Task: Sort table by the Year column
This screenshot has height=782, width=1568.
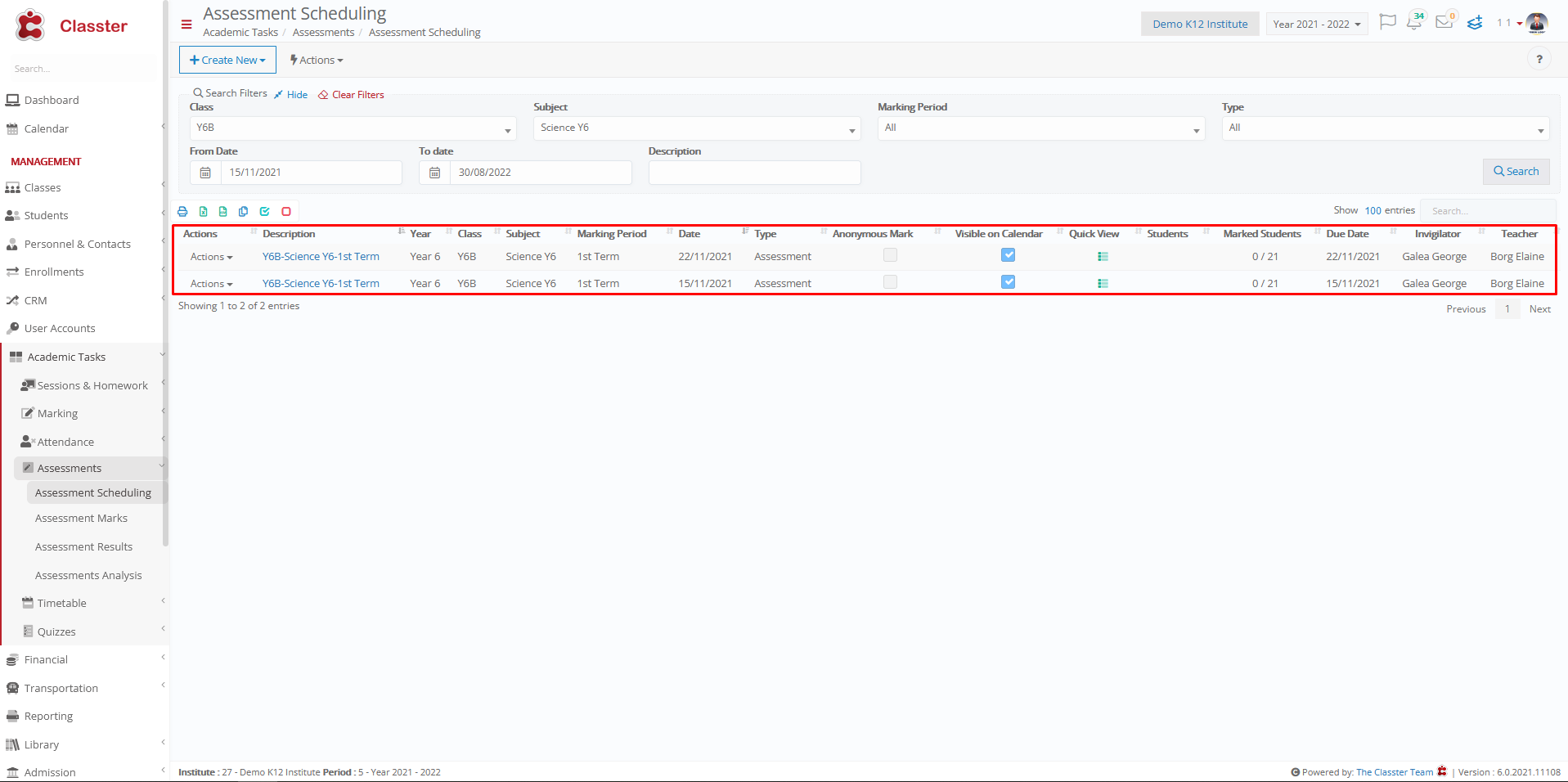Action: pos(420,234)
